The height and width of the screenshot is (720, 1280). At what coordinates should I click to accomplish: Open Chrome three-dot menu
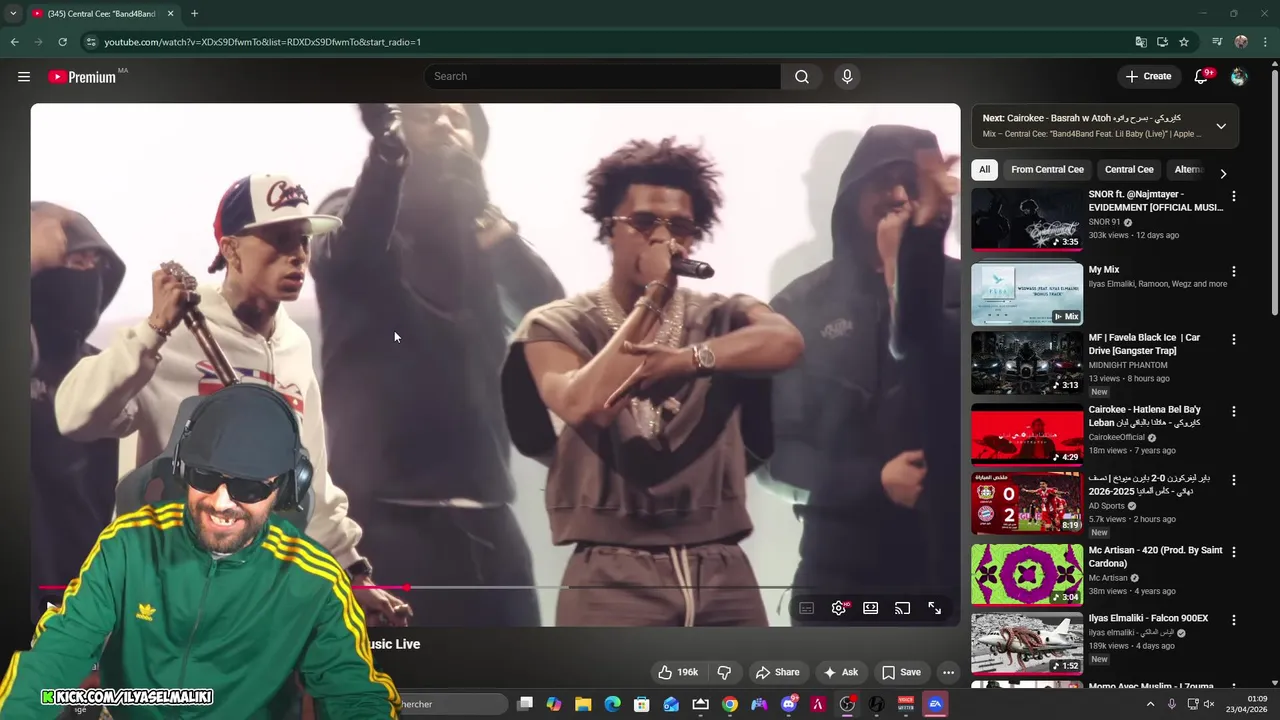tap(1265, 42)
